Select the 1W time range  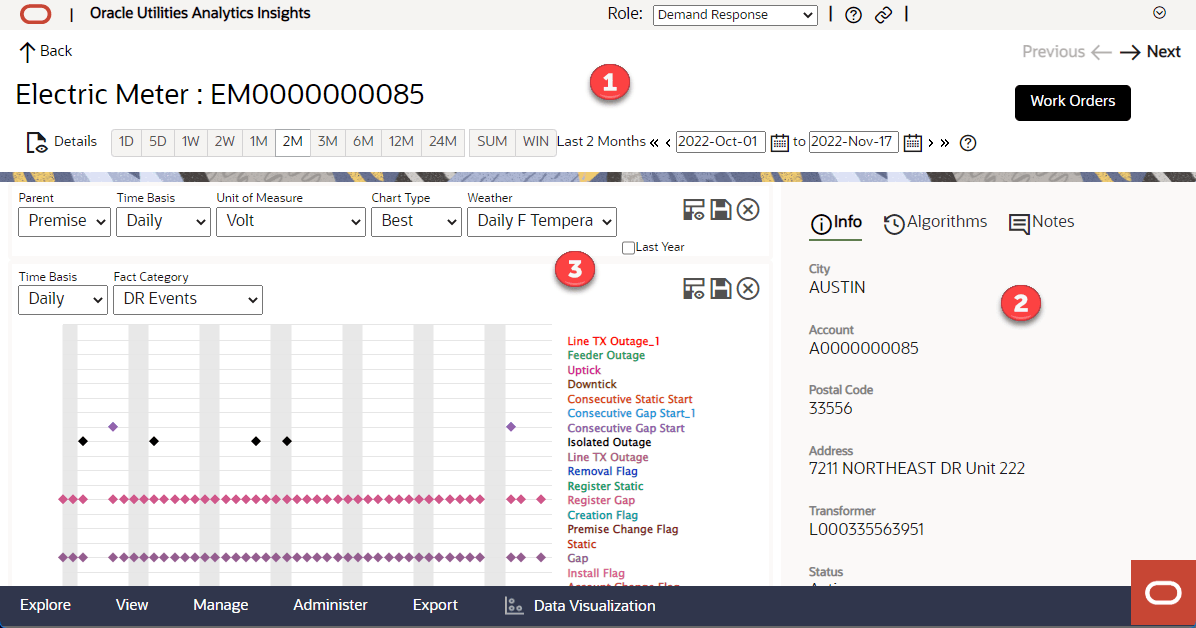click(x=191, y=142)
